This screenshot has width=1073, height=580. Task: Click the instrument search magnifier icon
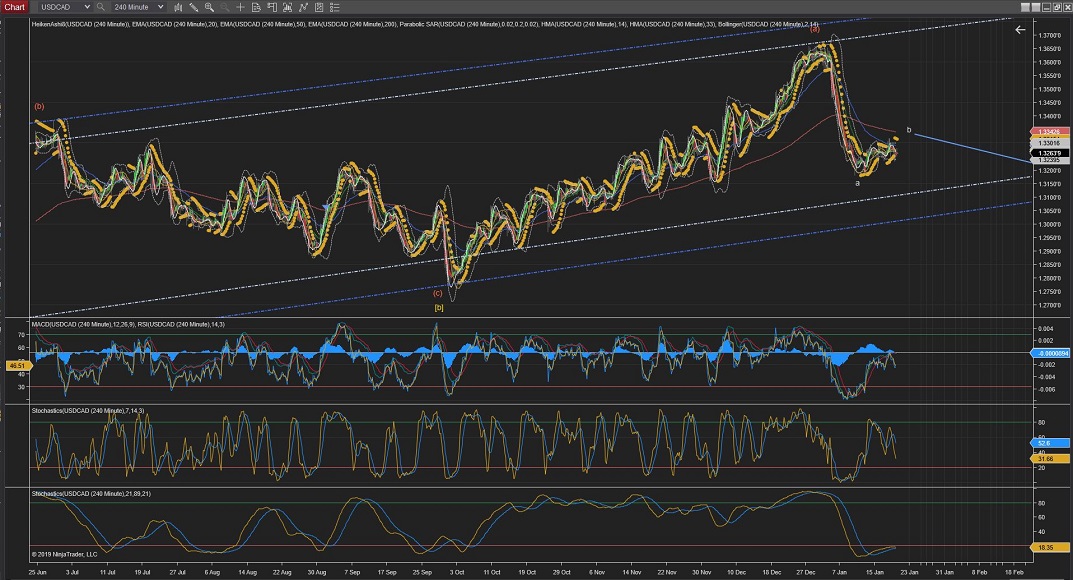coord(101,7)
